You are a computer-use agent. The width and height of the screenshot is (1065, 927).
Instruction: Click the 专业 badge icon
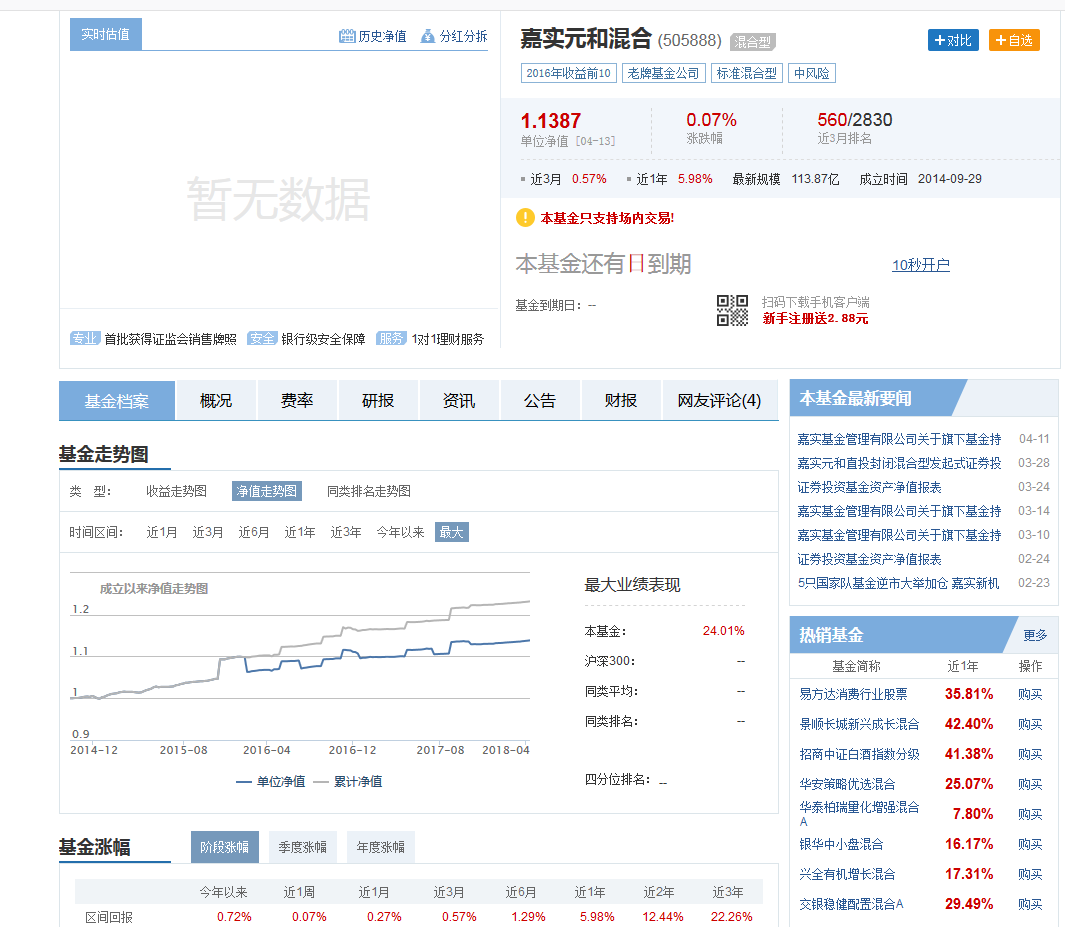[x=85, y=338]
